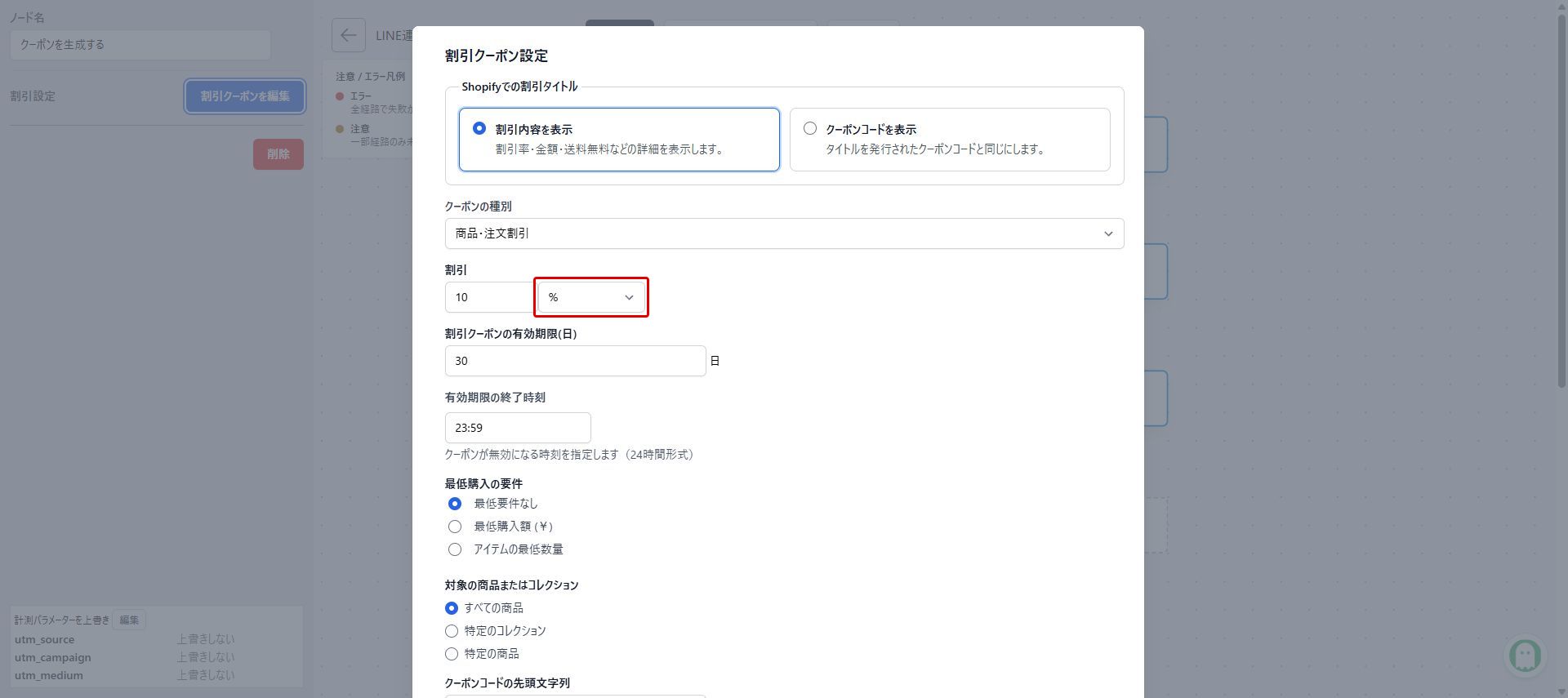Open the % discount unit dropdown

[x=591, y=297]
